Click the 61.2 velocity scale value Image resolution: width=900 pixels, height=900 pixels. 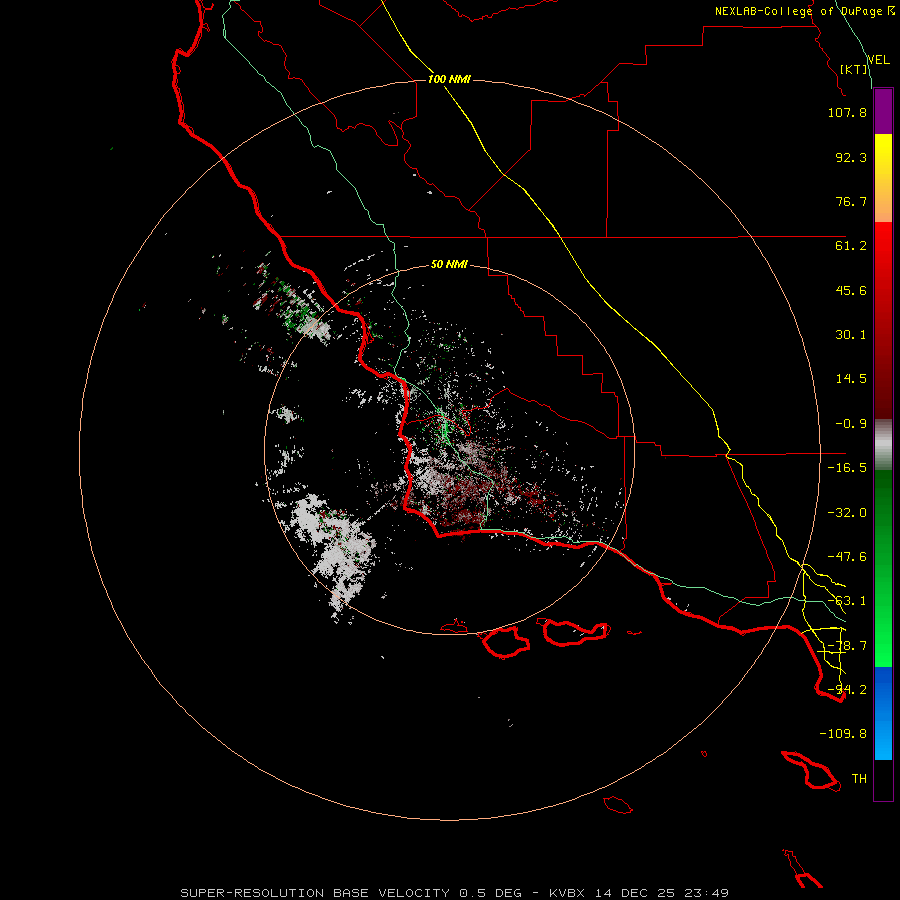[851, 246]
